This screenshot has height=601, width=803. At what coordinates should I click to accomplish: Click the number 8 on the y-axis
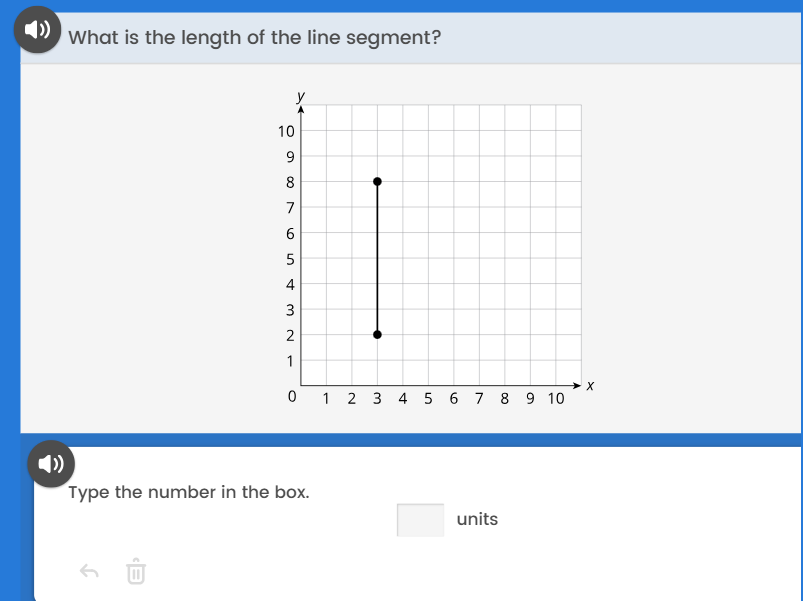290,182
